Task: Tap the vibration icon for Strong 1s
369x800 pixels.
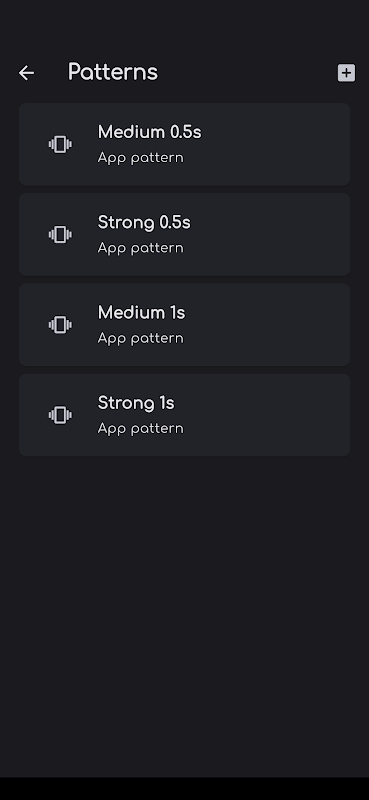Action: [60, 415]
